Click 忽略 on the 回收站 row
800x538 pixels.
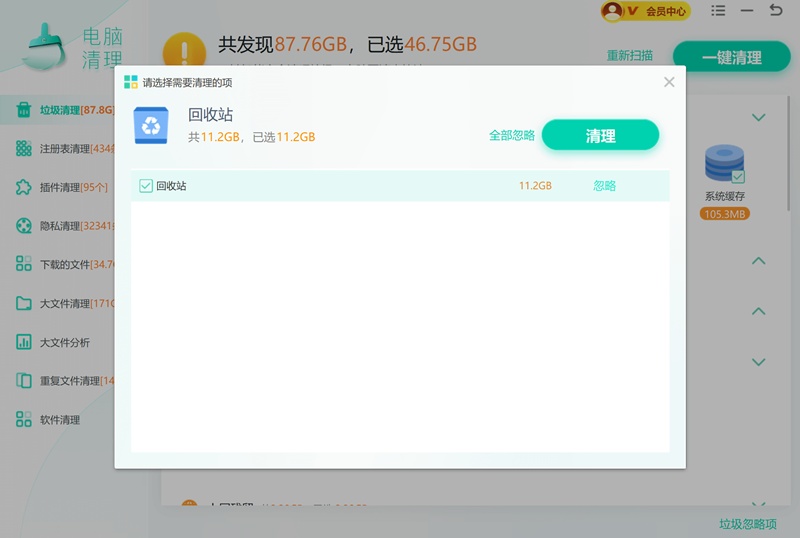coord(605,186)
